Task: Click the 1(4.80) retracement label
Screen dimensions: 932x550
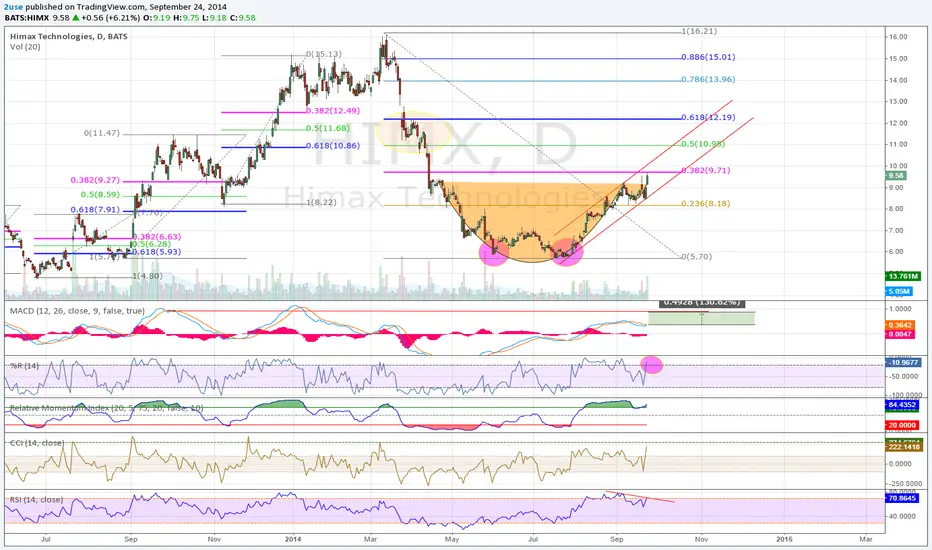Action: [147, 276]
